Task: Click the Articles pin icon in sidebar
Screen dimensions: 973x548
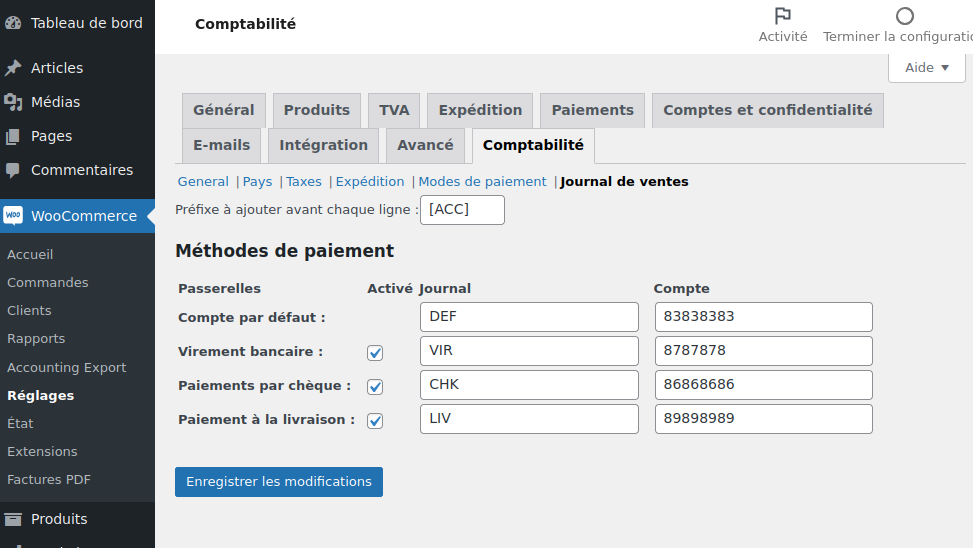Action: 13,68
